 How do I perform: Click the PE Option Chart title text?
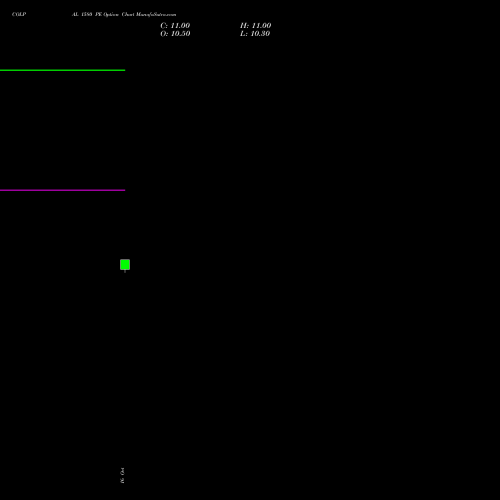click(124, 14)
